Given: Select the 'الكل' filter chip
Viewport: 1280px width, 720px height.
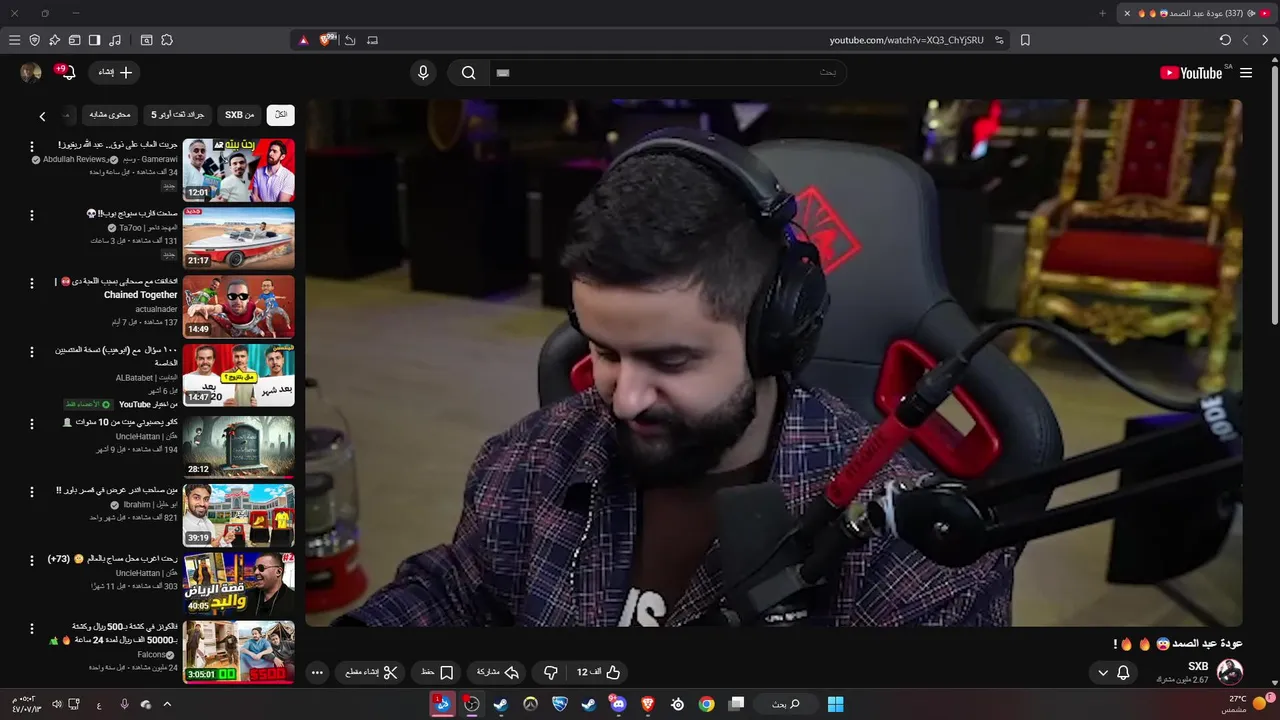Looking at the screenshot, I should tap(281, 115).
